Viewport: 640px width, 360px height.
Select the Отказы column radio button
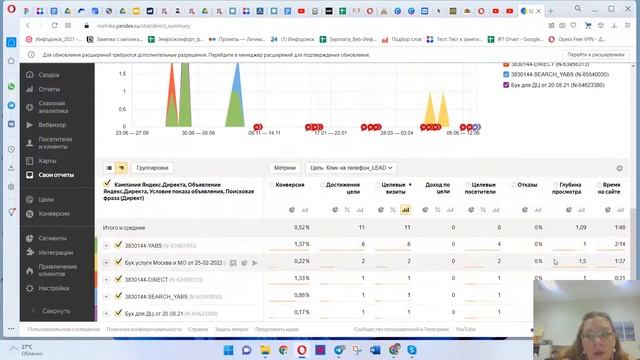click(514, 185)
